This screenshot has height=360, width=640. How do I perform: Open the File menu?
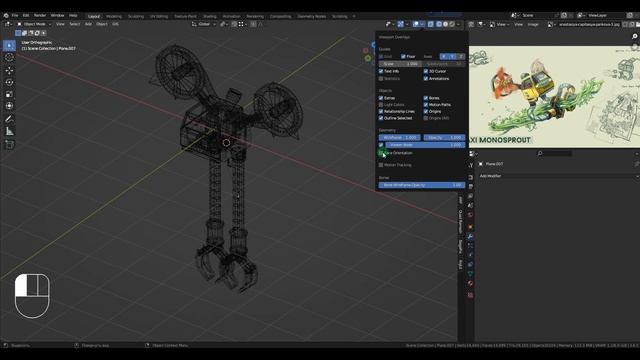point(15,15)
